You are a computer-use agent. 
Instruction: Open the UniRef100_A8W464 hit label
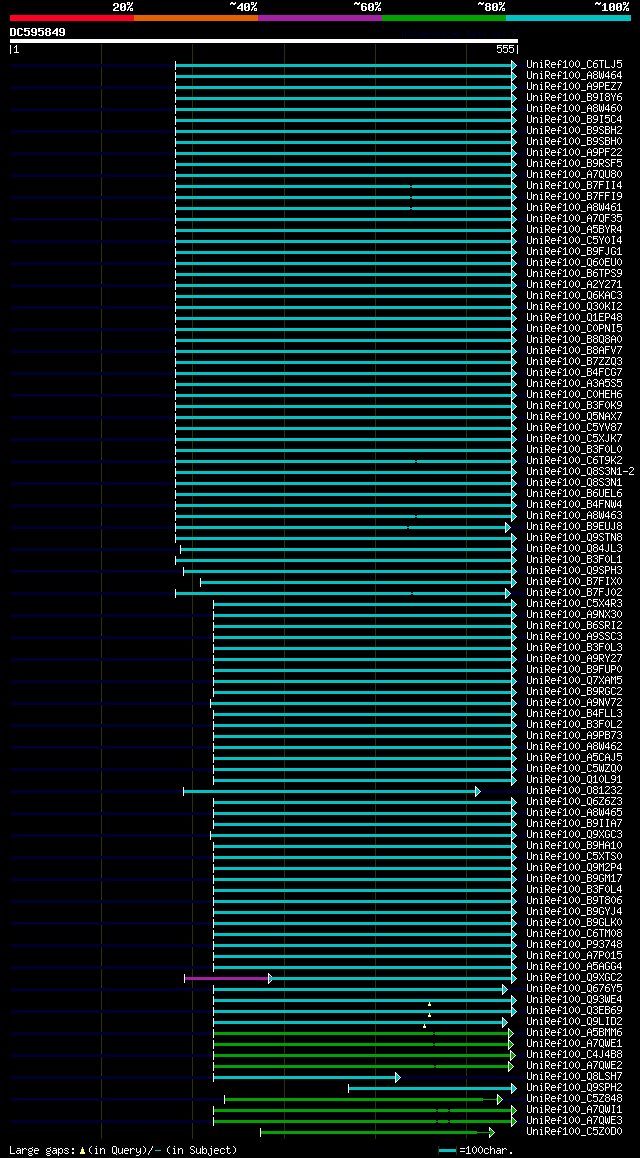pyautogui.click(x=574, y=75)
